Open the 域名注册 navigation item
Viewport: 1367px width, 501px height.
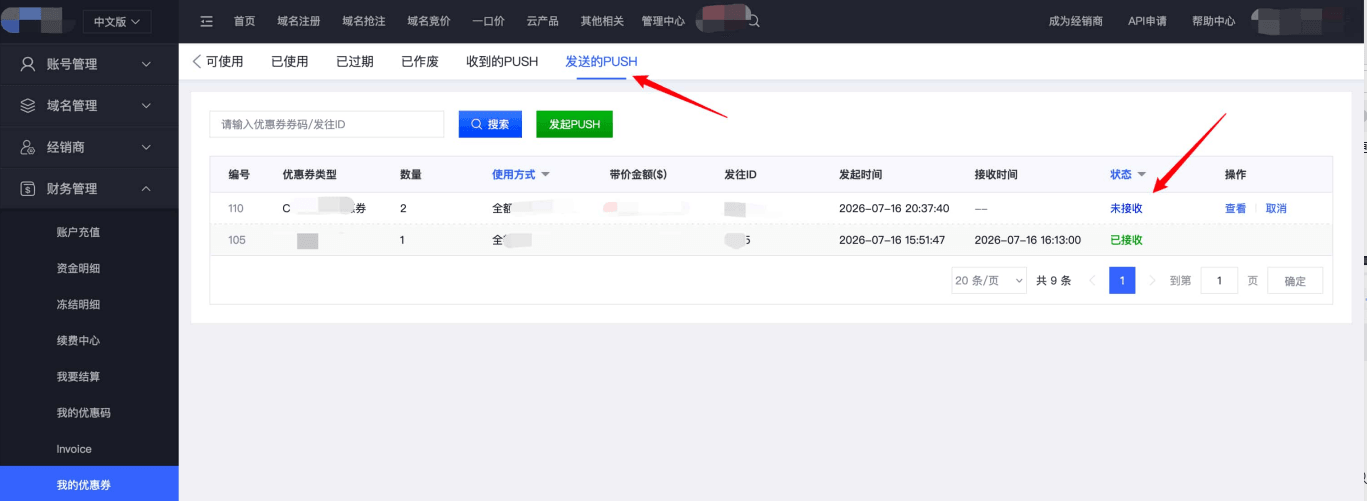click(x=299, y=21)
